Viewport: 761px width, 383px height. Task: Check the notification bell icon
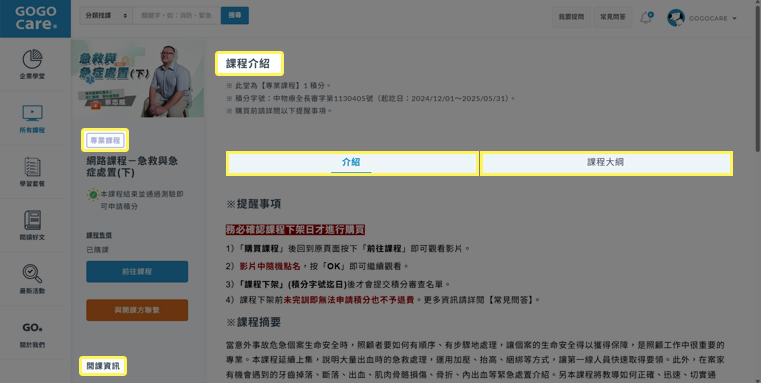click(646, 18)
